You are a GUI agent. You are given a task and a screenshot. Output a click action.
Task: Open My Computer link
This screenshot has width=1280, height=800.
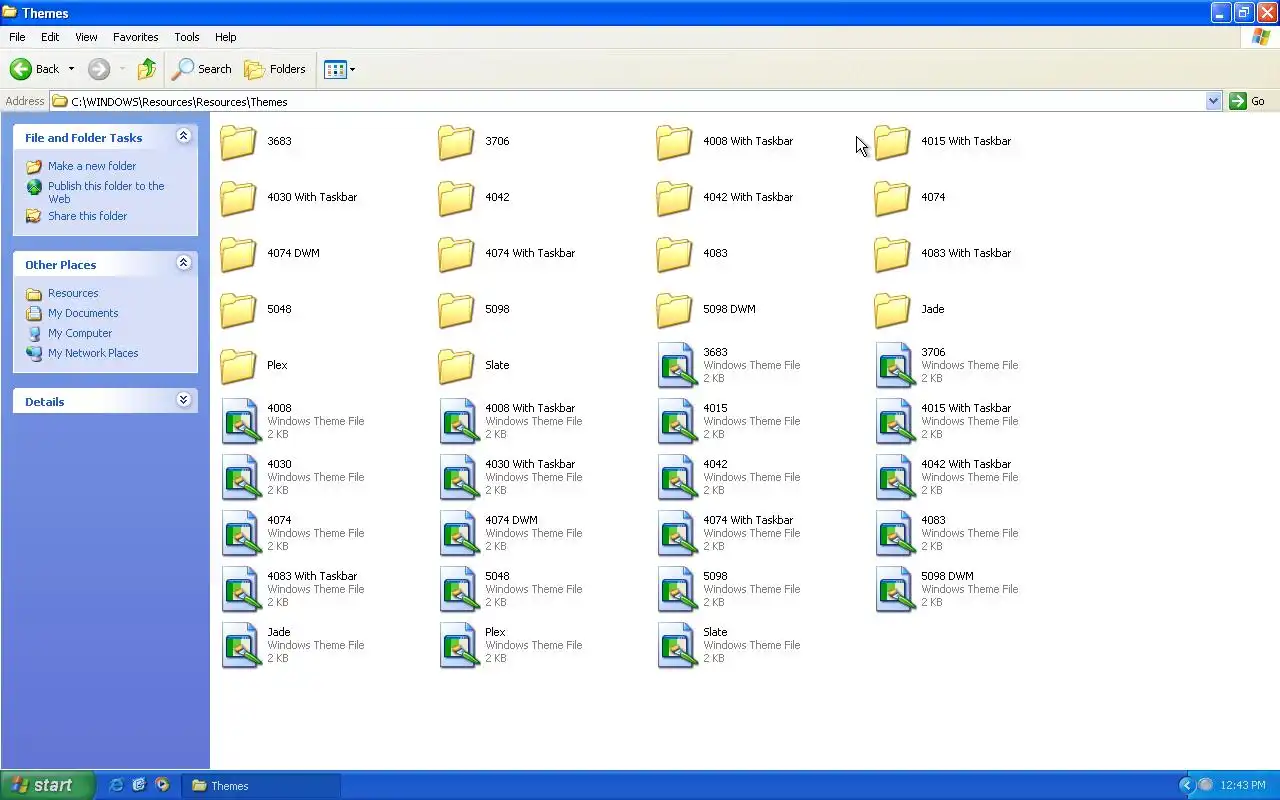[x=80, y=333]
